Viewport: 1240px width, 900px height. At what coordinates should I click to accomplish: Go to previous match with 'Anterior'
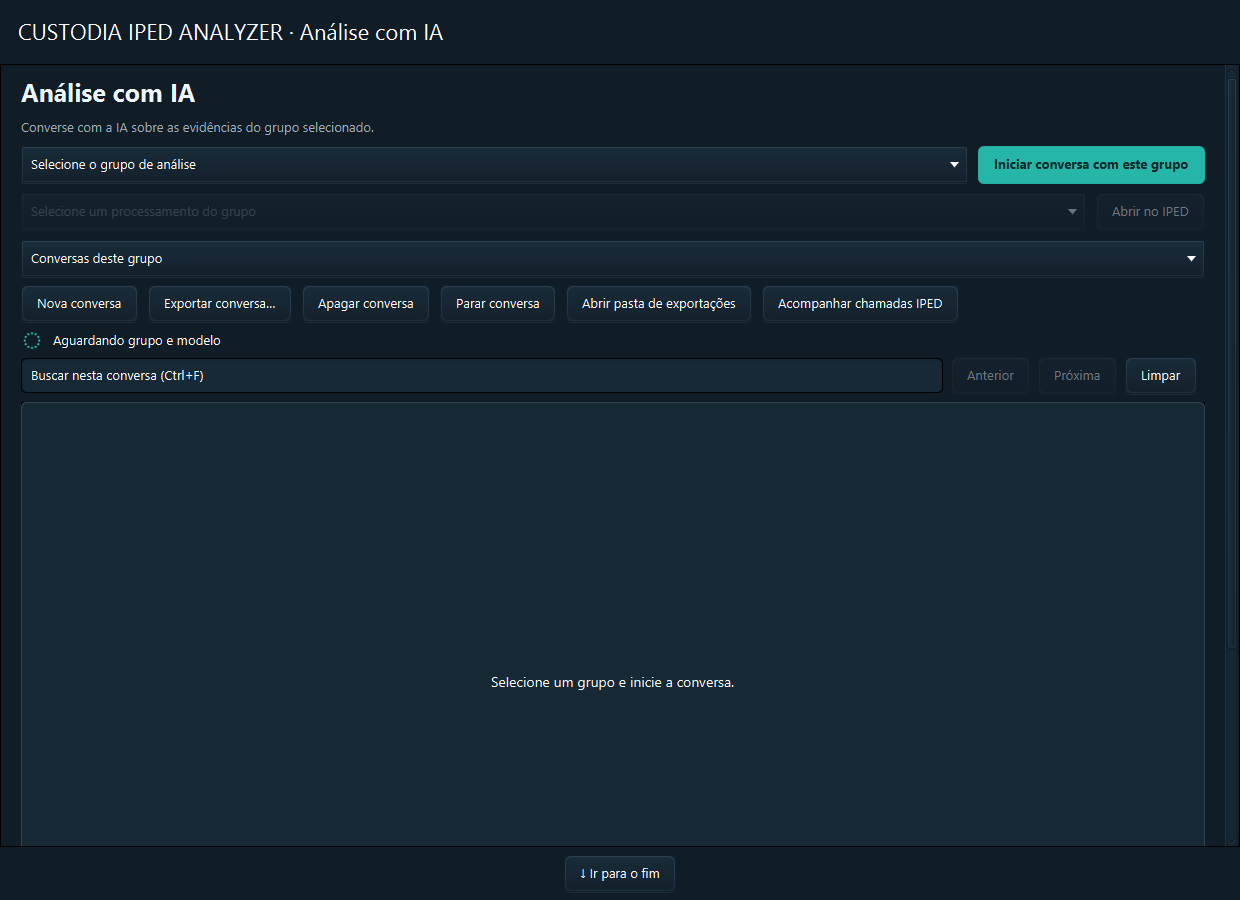coord(990,376)
